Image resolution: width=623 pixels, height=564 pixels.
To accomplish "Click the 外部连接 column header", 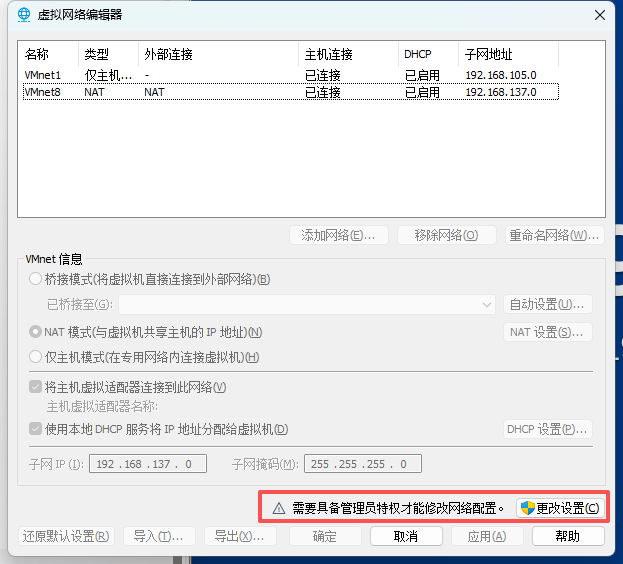I will coord(219,54).
